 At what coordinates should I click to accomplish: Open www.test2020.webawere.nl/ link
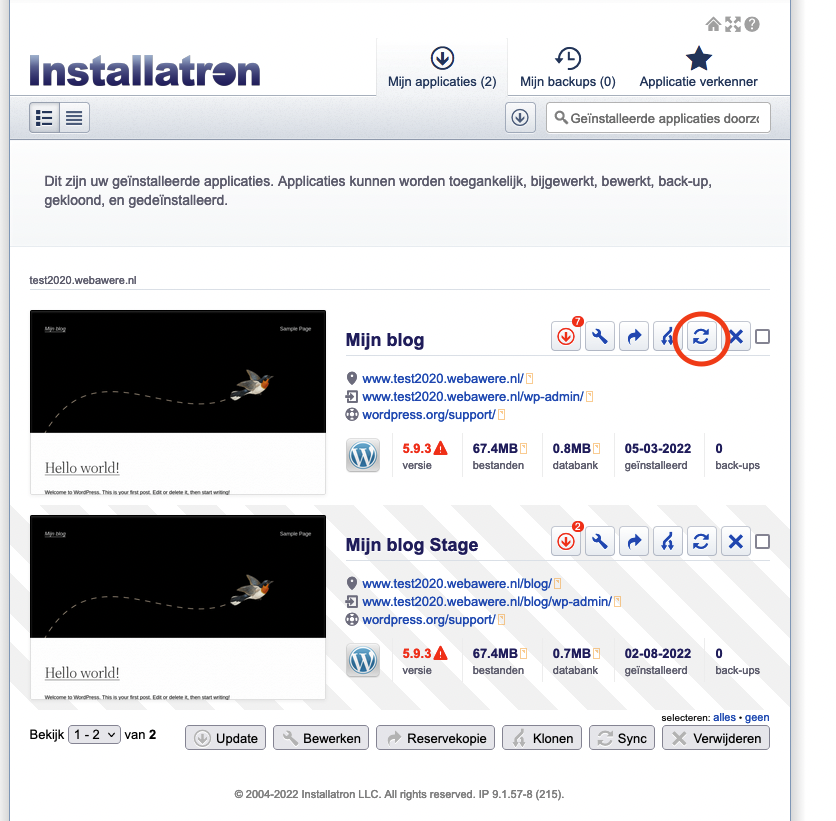(443, 379)
